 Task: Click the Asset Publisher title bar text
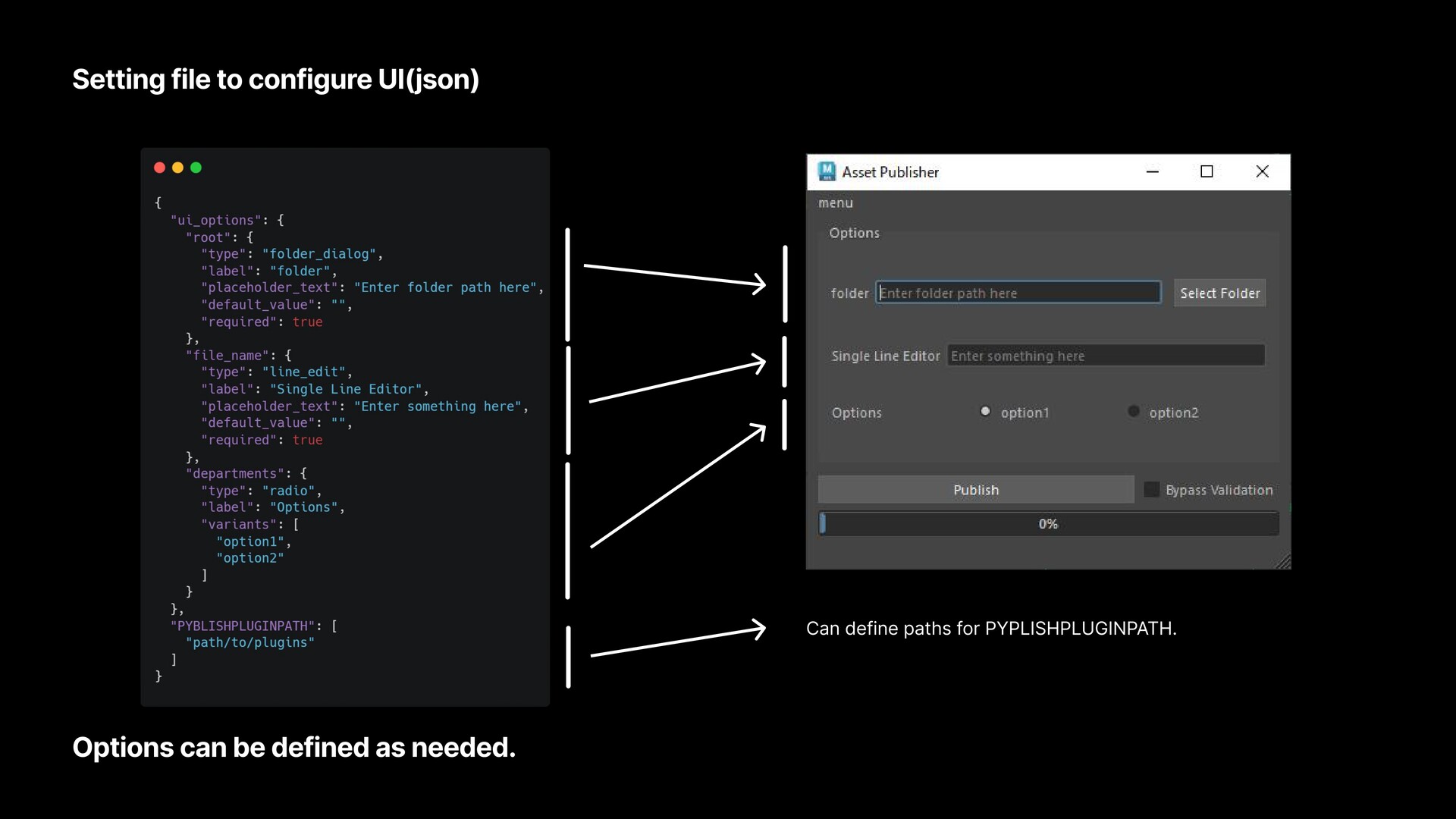tap(891, 172)
